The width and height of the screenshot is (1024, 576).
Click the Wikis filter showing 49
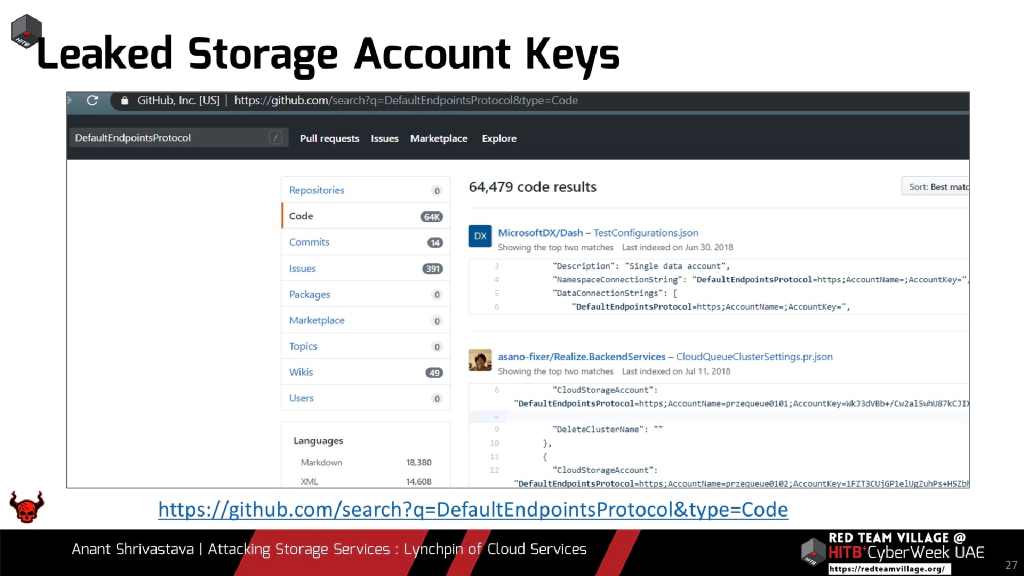(302, 371)
